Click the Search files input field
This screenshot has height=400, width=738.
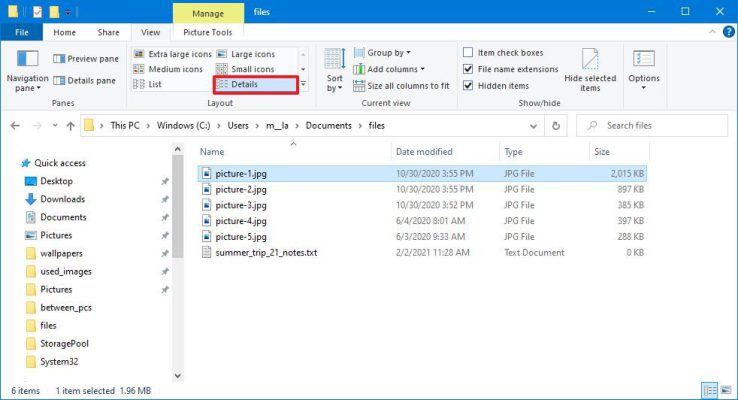click(x=660, y=126)
